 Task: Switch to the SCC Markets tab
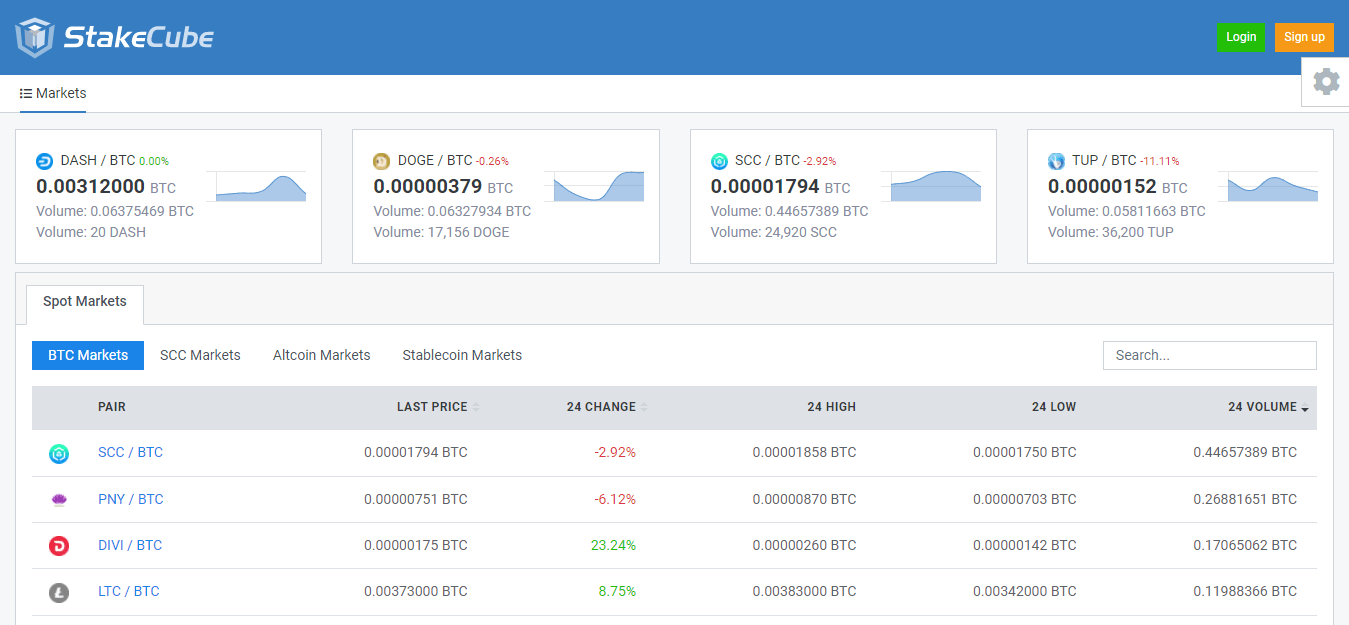200,355
